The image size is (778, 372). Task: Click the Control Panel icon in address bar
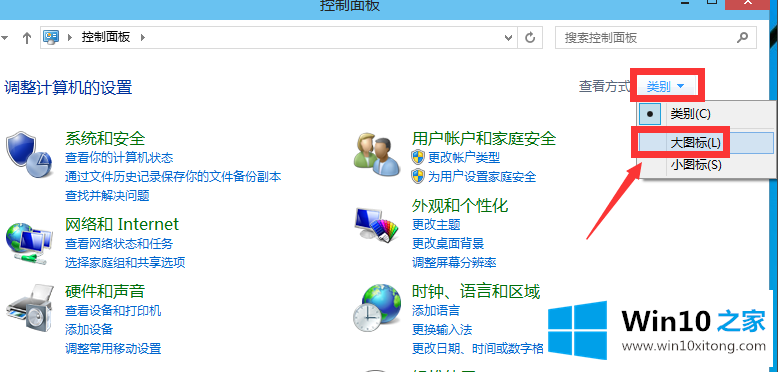pyautogui.click(x=52, y=37)
